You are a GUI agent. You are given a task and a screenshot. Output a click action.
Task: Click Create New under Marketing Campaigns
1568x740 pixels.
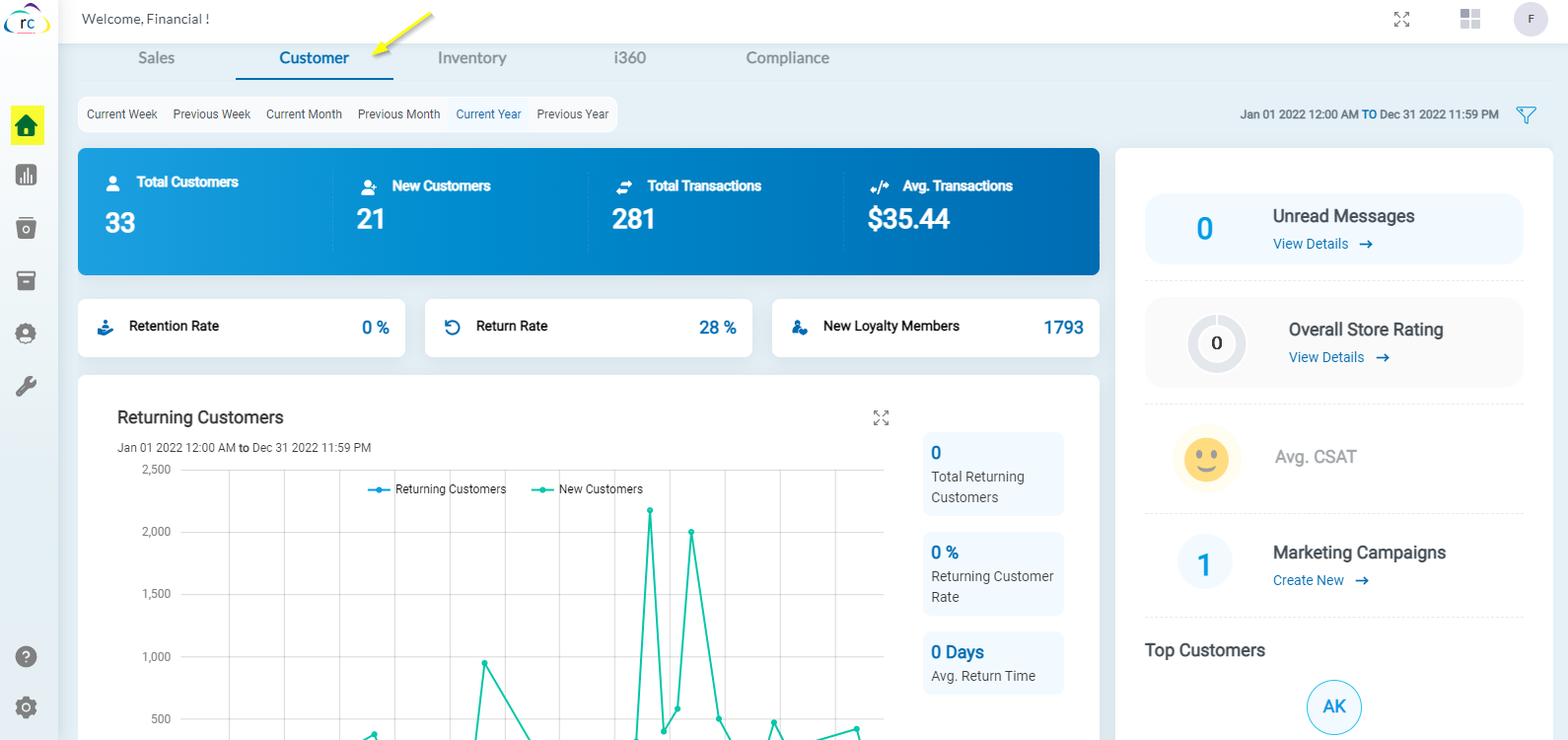coord(1319,580)
